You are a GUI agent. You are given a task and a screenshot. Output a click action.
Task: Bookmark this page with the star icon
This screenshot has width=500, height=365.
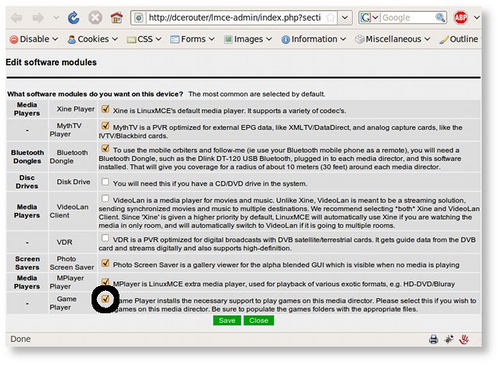click(330, 18)
